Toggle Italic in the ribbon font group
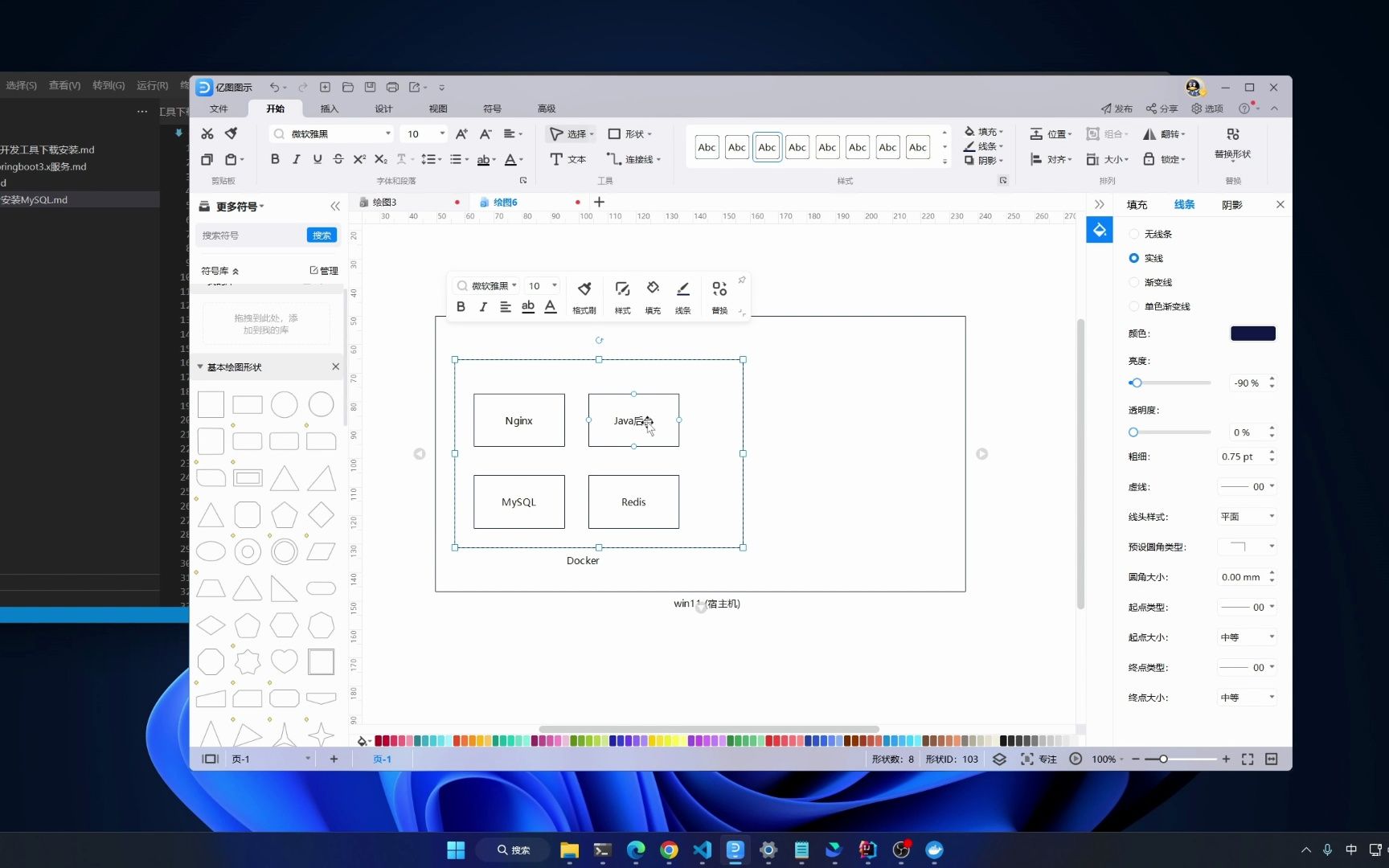 297,159
